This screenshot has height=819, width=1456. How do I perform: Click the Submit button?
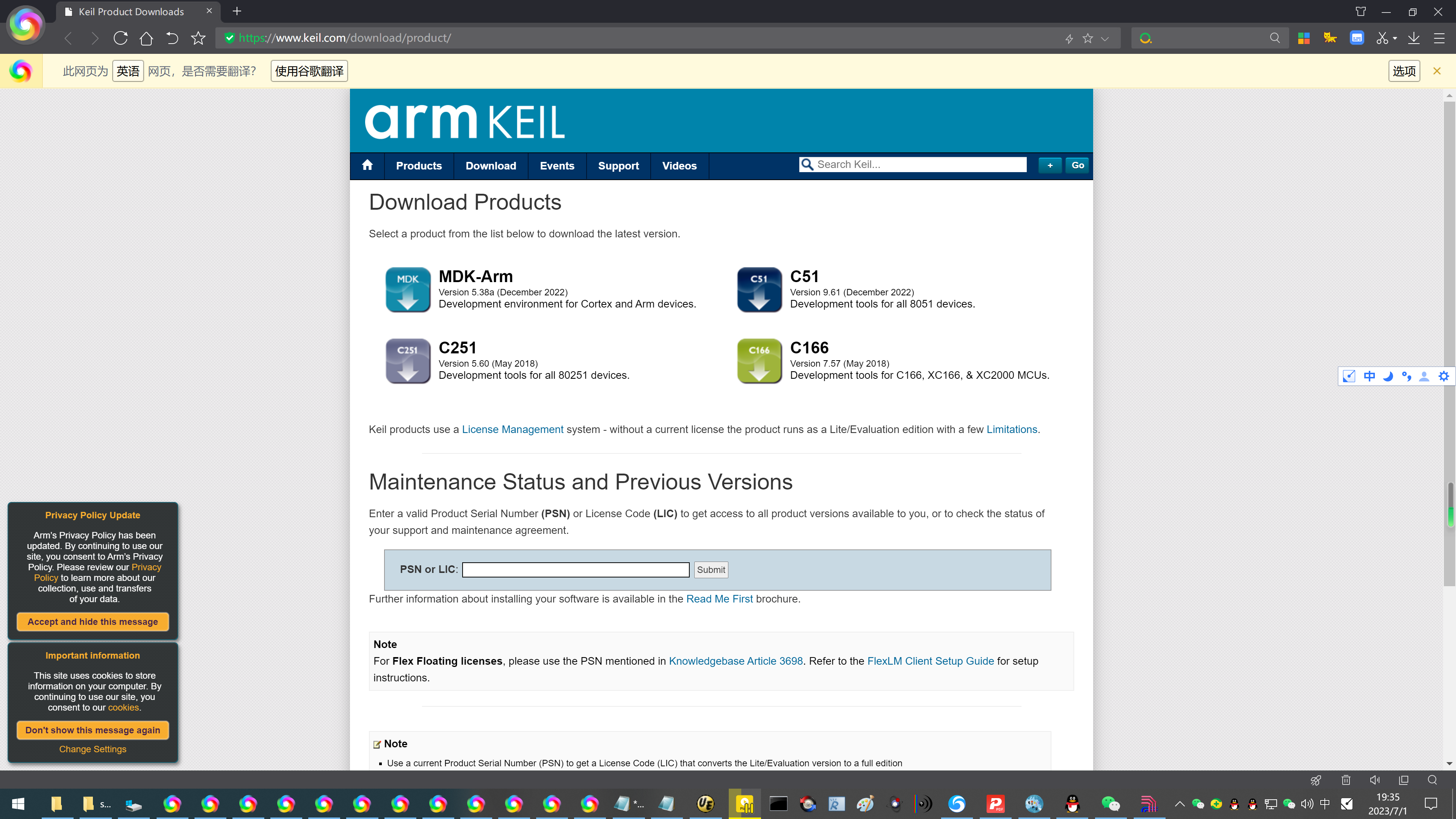711,570
